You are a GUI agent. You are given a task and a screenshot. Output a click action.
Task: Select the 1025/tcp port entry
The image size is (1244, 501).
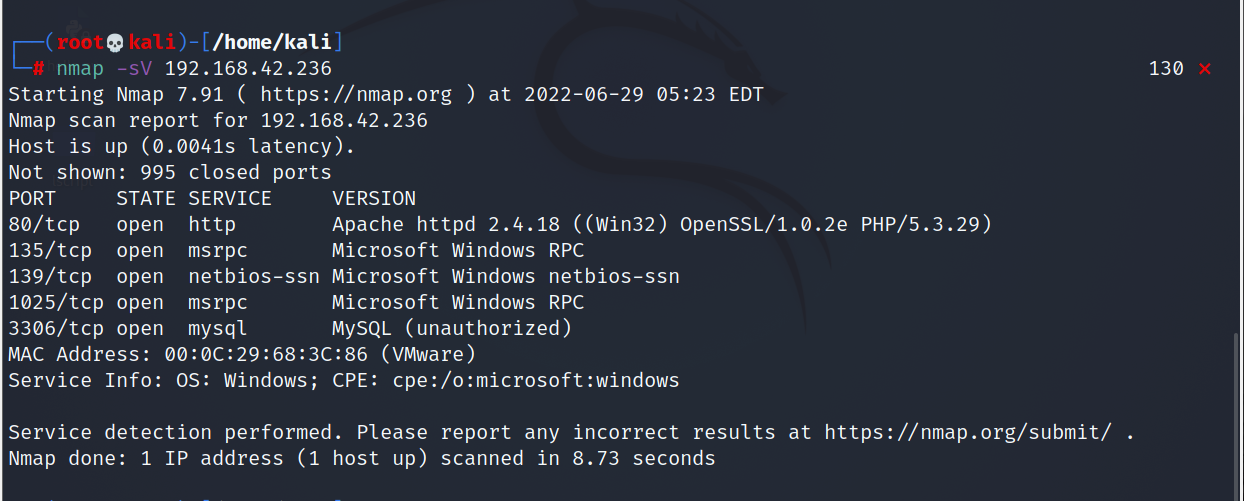pos(56,303)
